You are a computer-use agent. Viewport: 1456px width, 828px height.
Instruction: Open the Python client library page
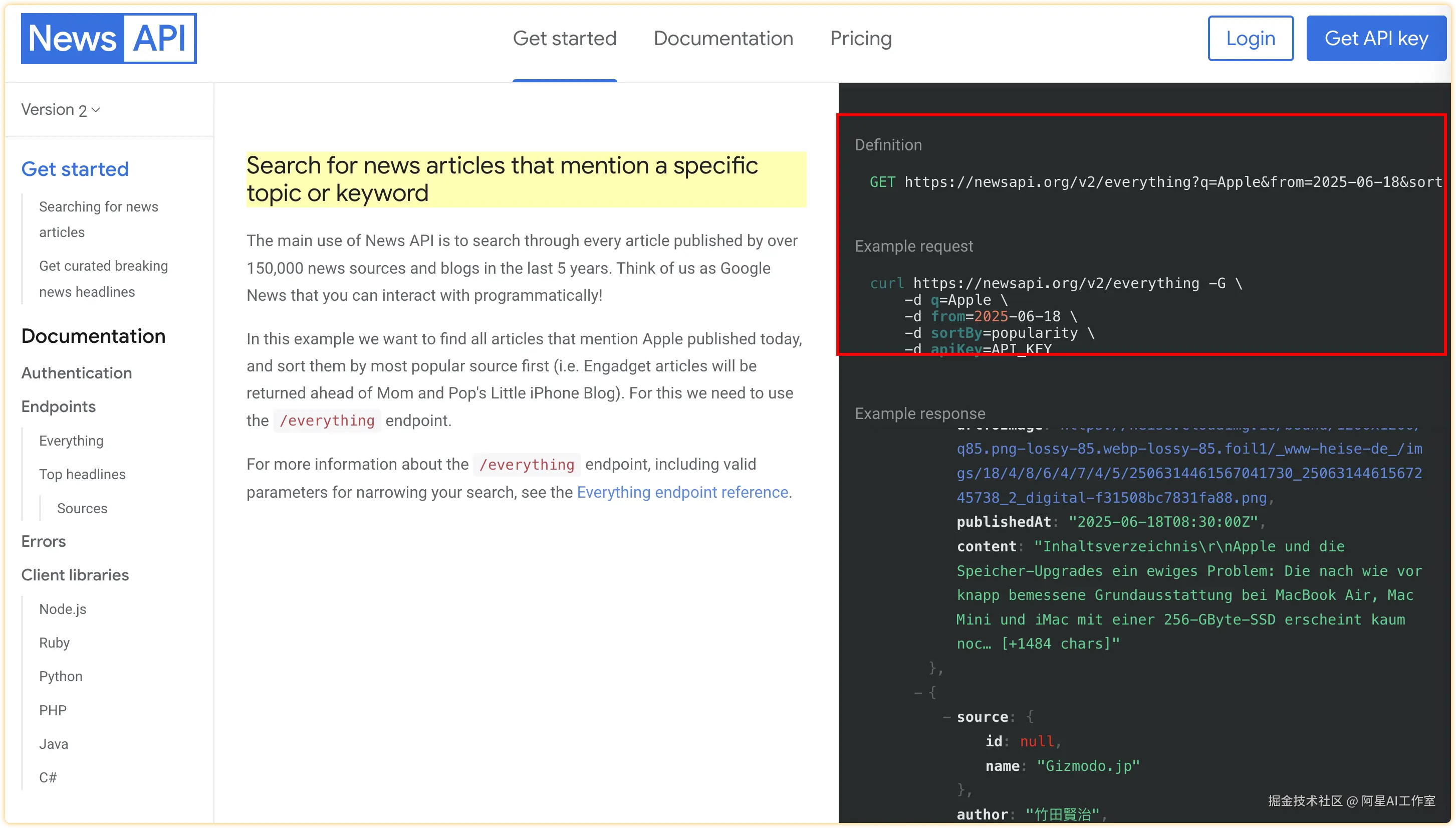click(60, 676)
